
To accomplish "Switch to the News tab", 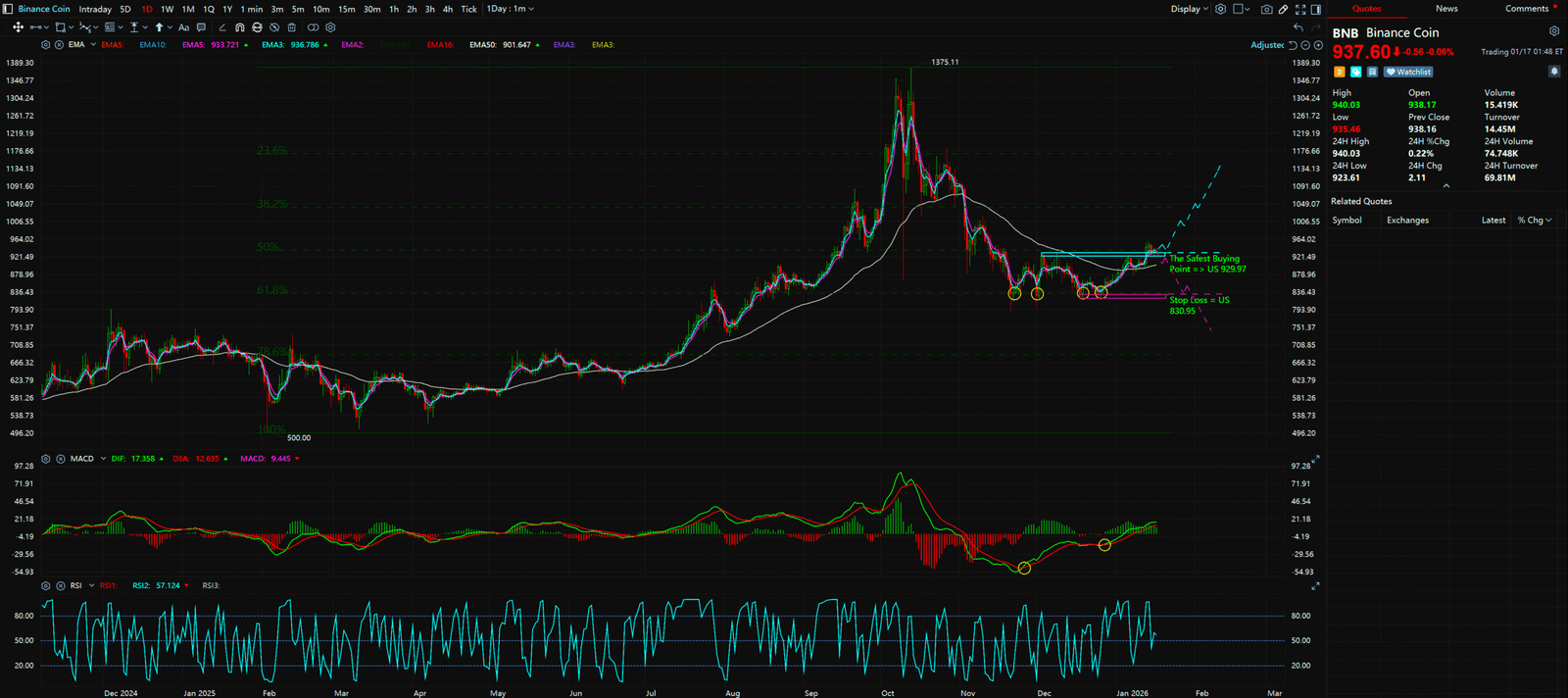I will 1446,9.
